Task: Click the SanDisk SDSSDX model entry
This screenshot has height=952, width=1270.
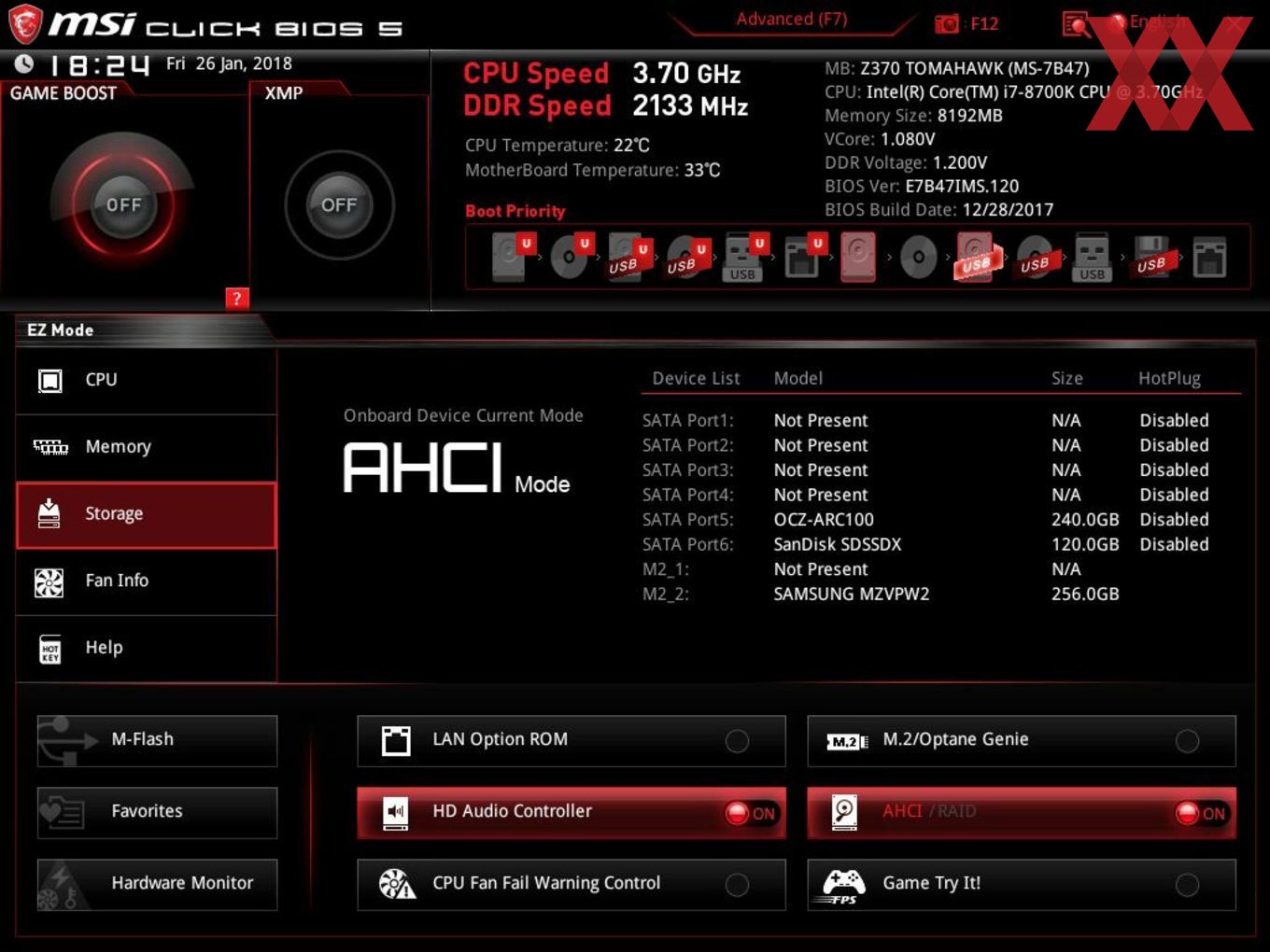Action: (x=838, y=544)
